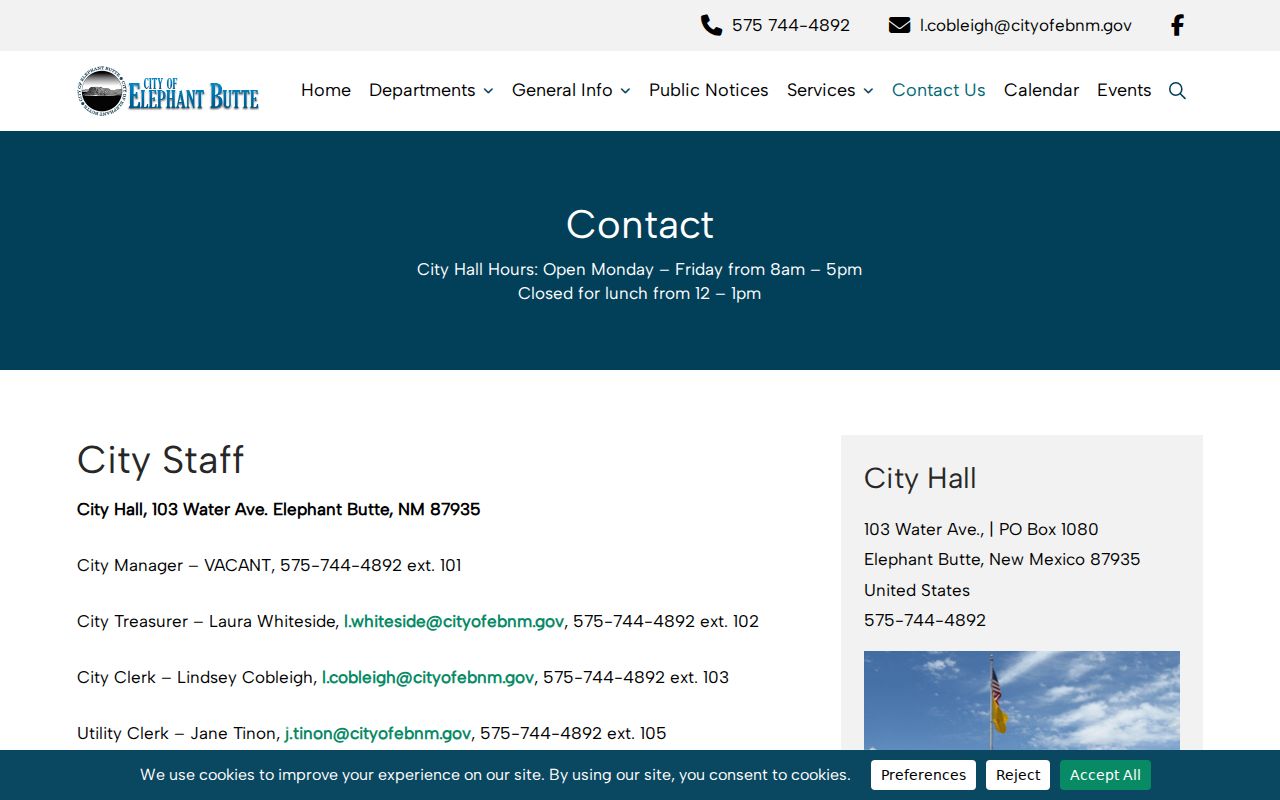Click the City Manager – VACANT line

(x=269, y=565)
